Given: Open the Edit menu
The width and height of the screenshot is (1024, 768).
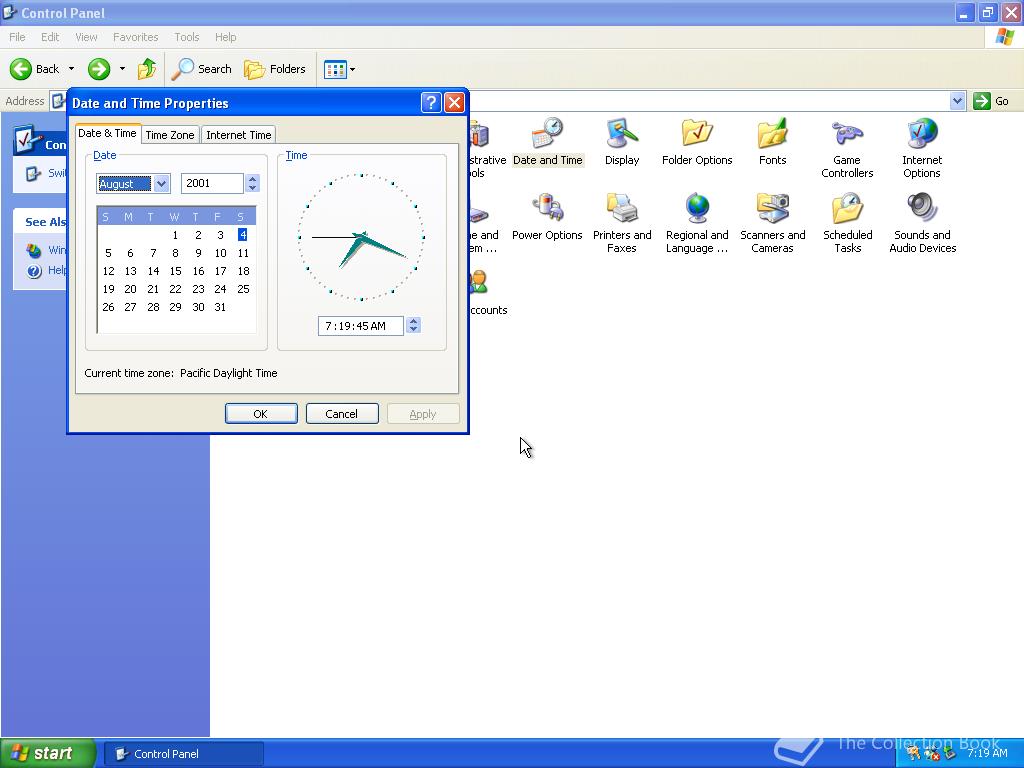Looking at the screenshot, I should [x=50, y=37].
